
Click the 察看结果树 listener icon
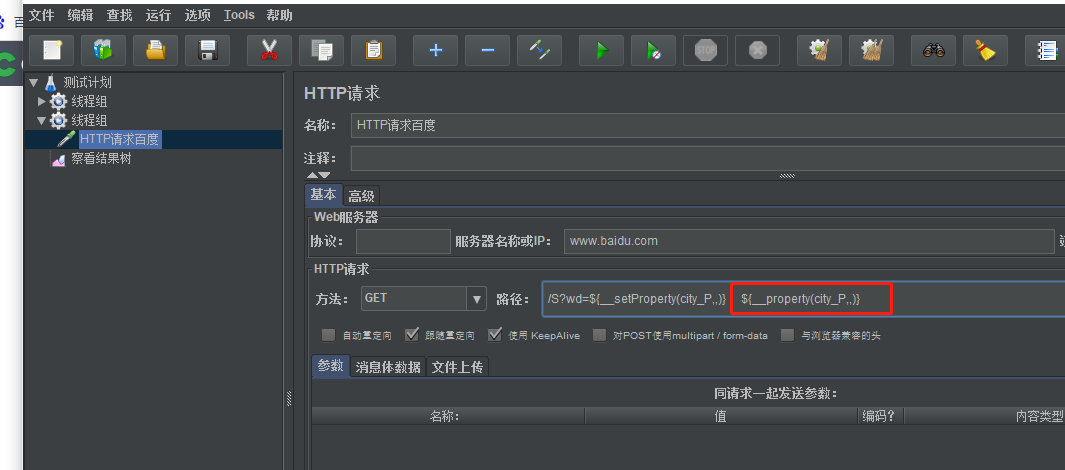click(58, 160)
